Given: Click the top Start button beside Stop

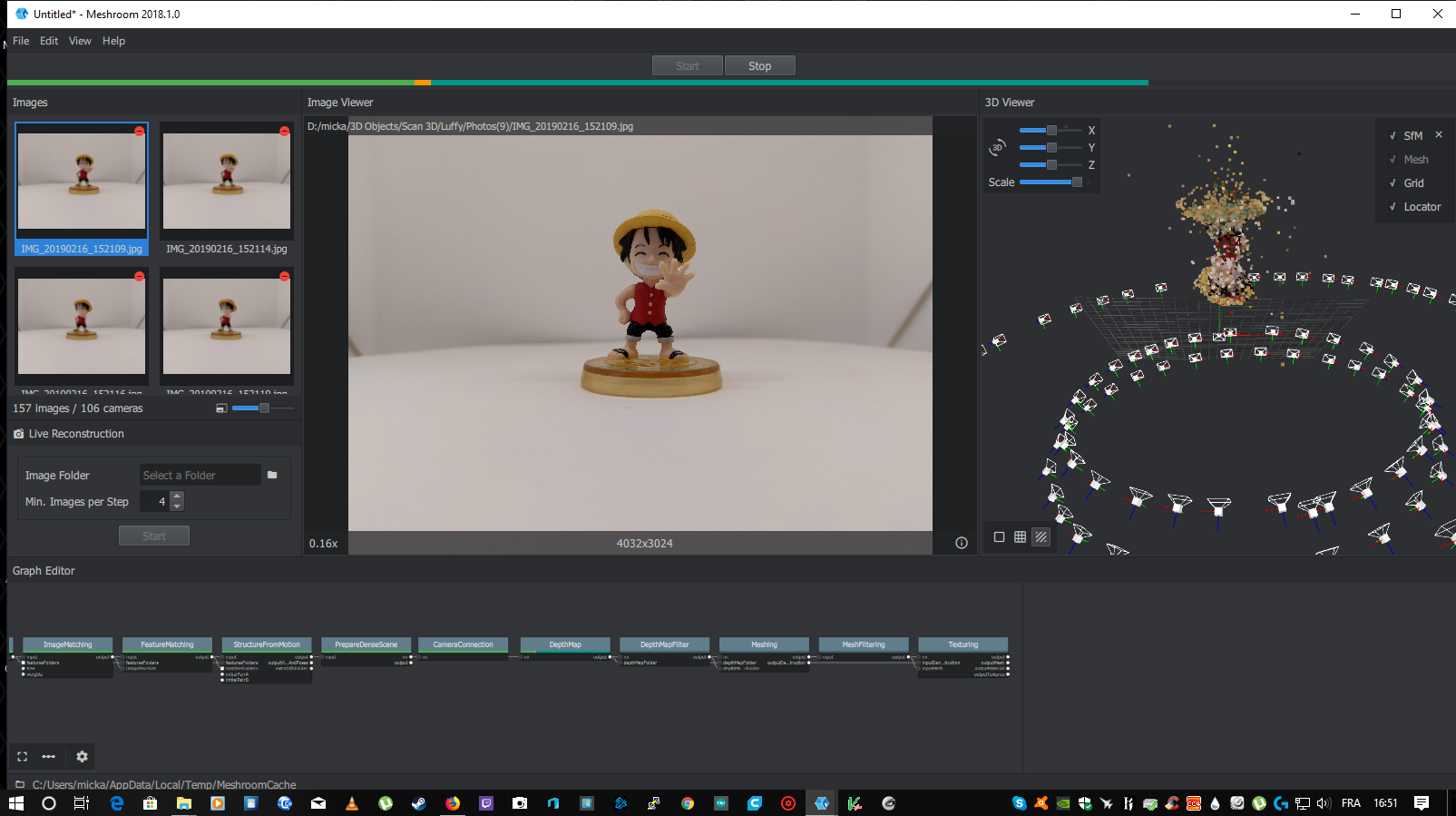Looking at the screenshot, I should tap(688, 66).
